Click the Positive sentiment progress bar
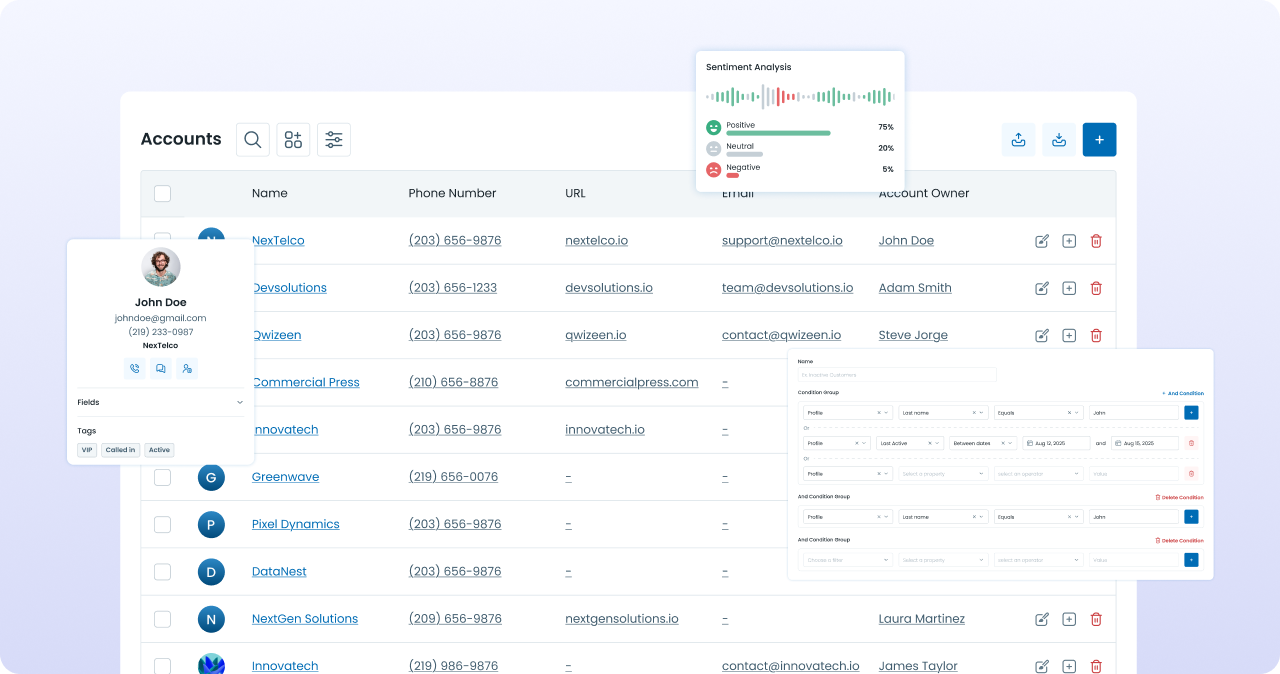This screenshot has width=1280, height=674. pos(778,133)
